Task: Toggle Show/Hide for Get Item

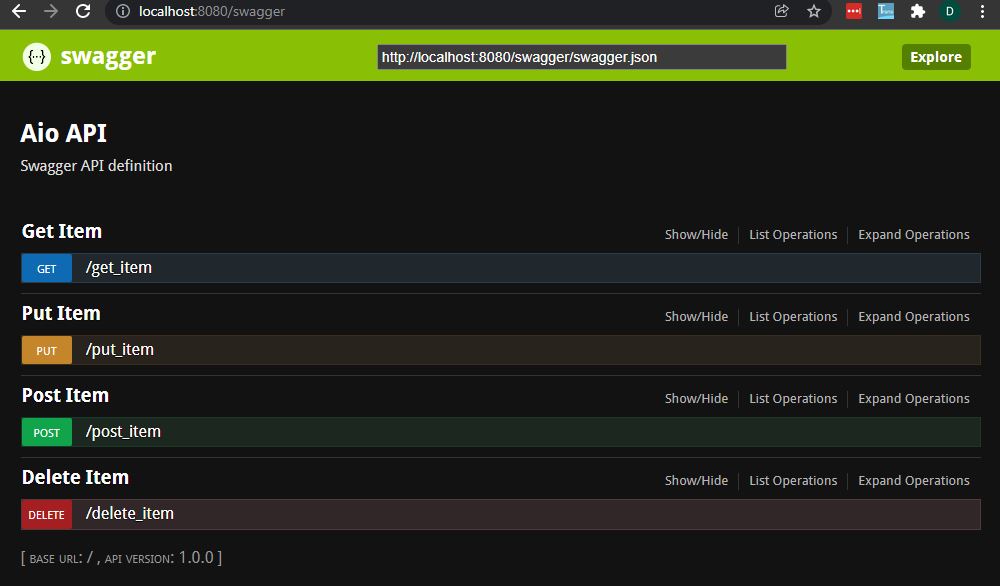Action: coord(696,234)
